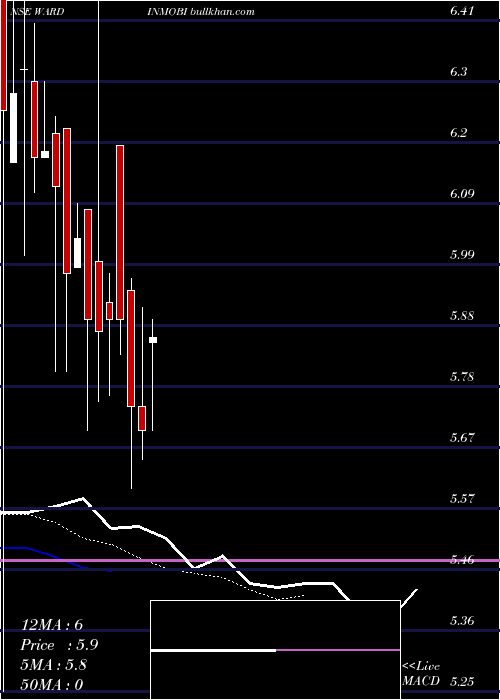Image resolution: width=500 pixels, height=700 pixels.
Task: Click the 5.46 price axis label
Action: point(462,559)
